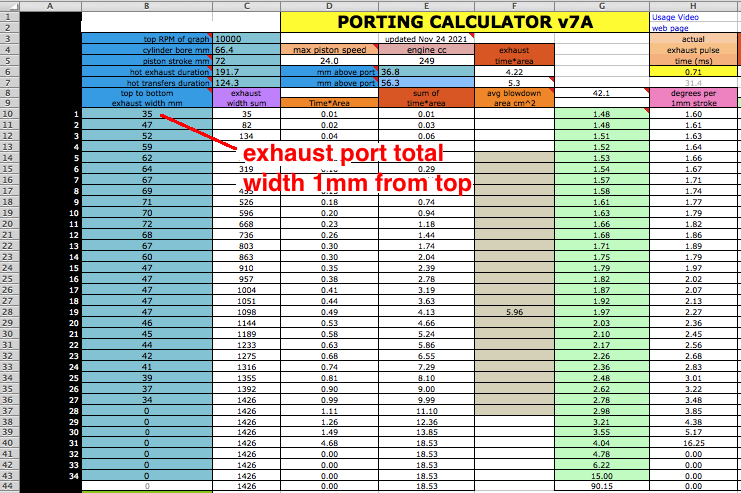Select the 5.3 cell in column F
The width and height of the screenshot is (741, 493).
coord(514,83)
